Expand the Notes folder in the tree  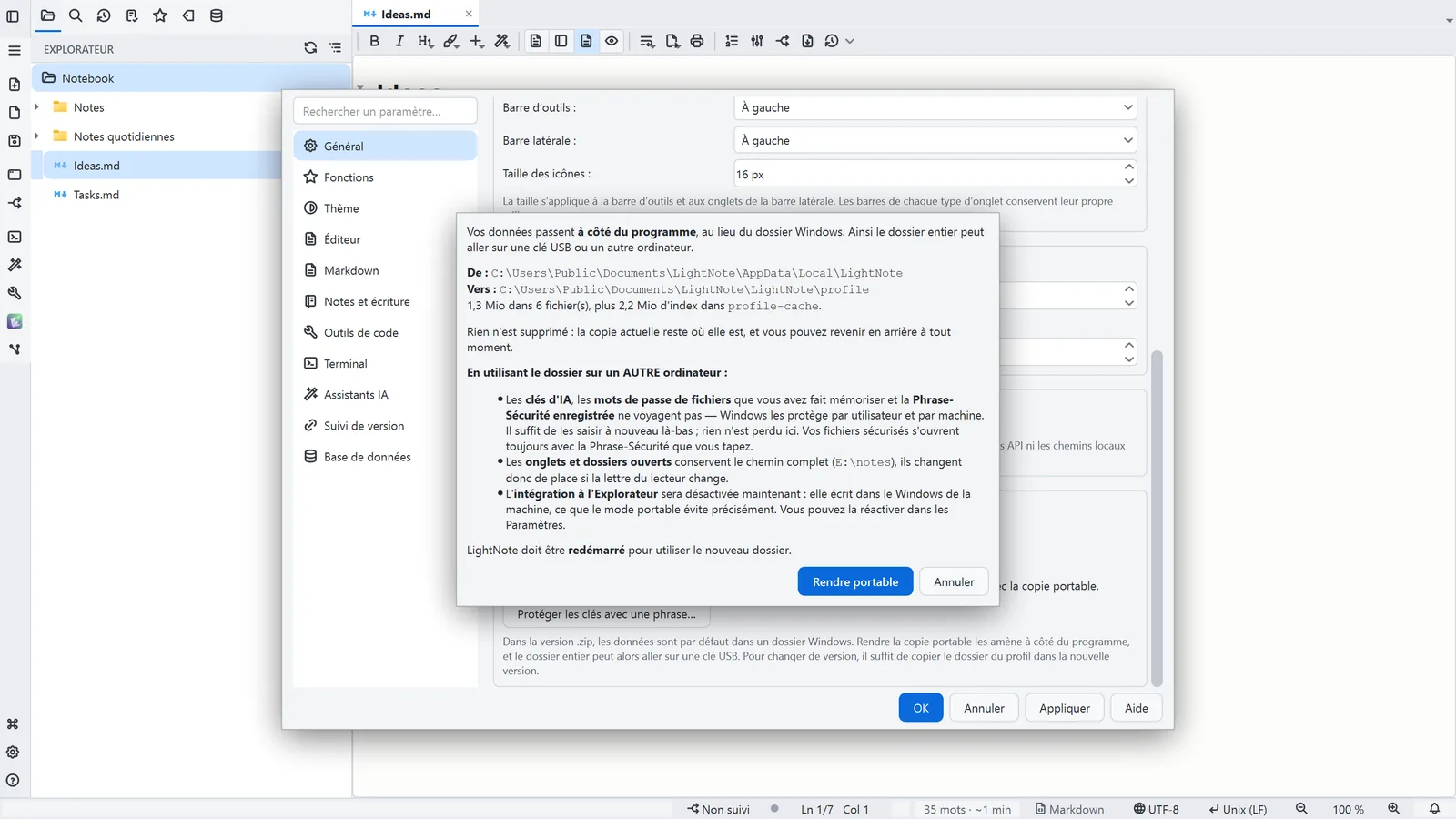(36, 107)
